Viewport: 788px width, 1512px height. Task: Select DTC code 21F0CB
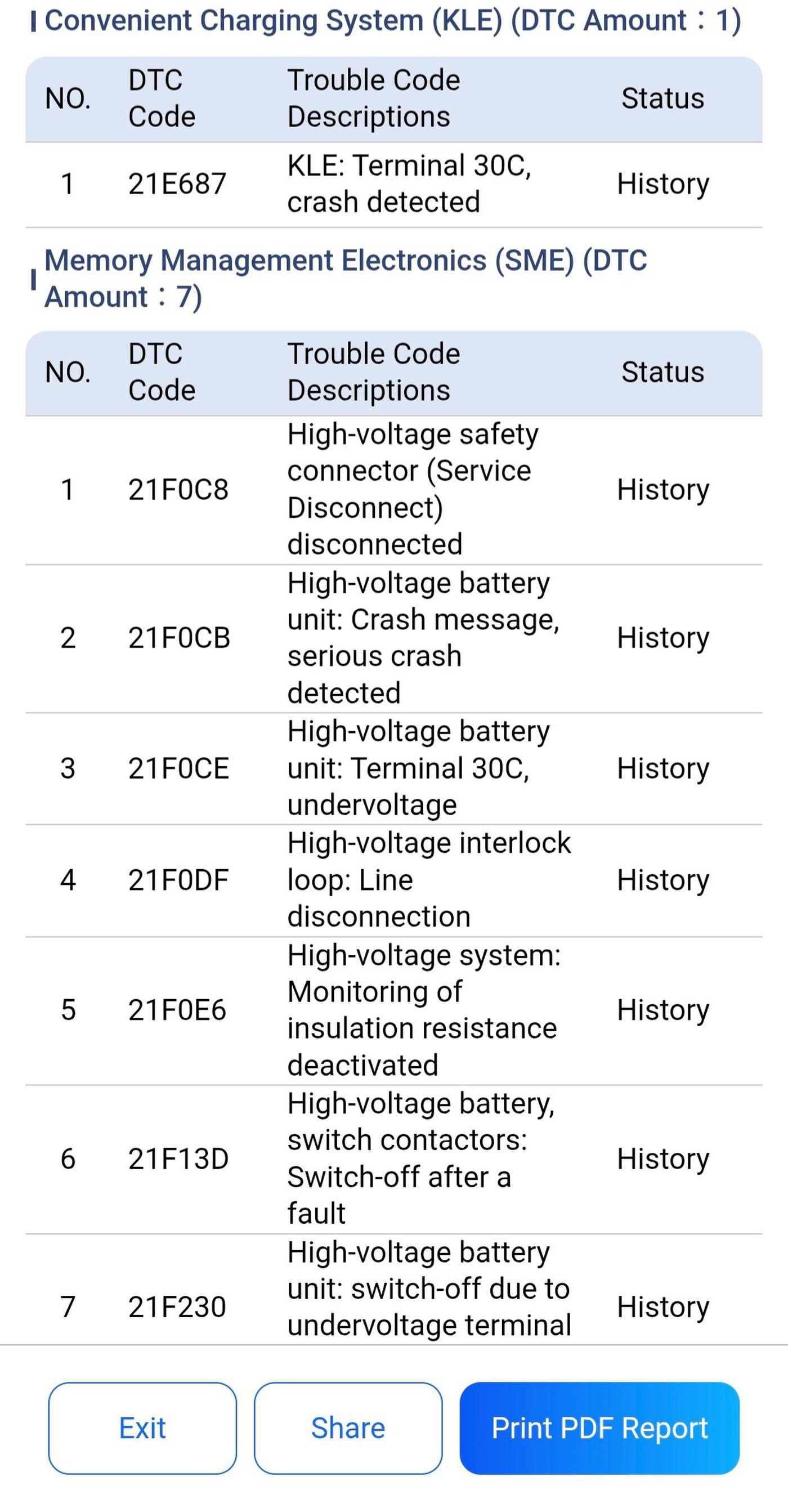[179, 638]
